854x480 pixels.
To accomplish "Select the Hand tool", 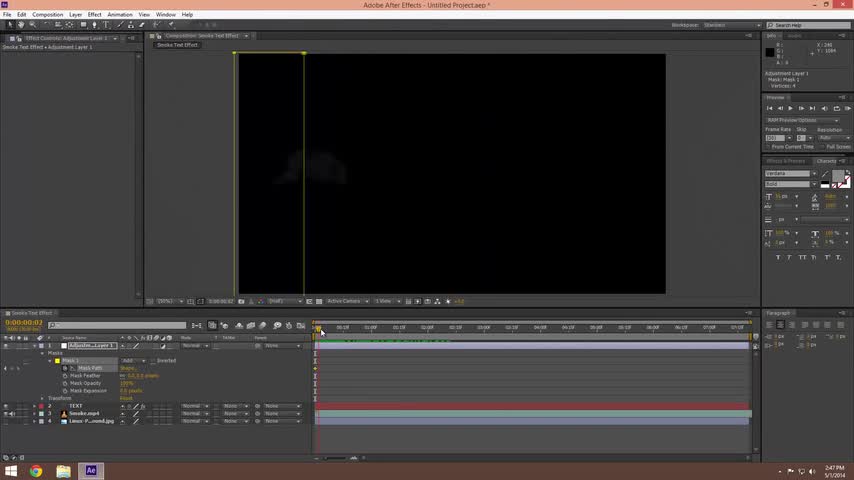I will click(x=21, y=25).
